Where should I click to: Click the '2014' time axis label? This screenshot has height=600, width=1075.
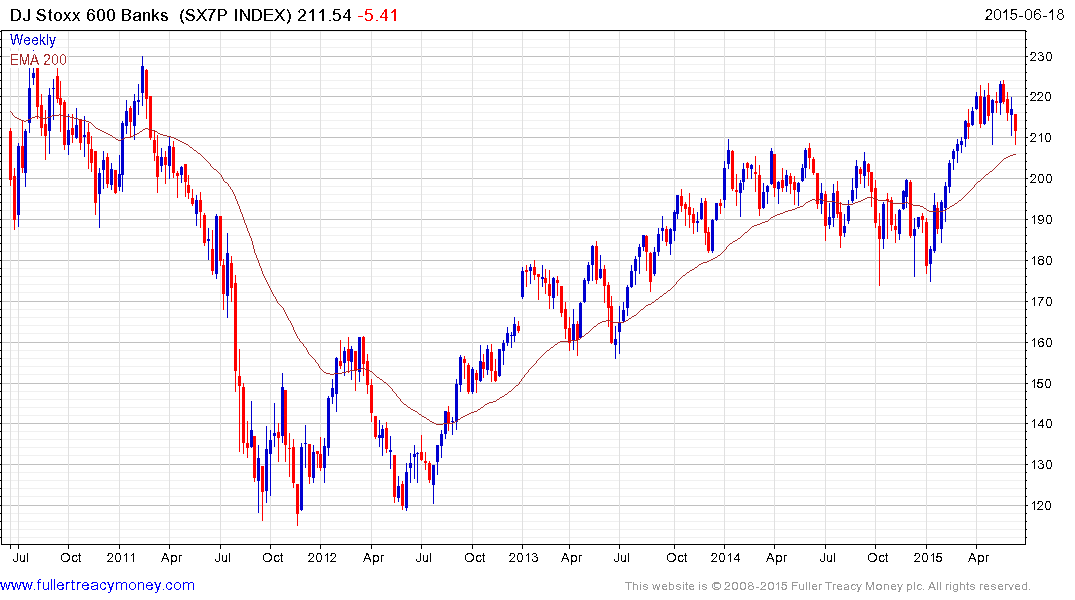725,557
